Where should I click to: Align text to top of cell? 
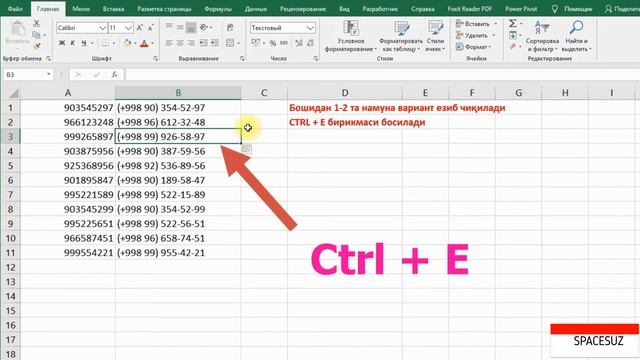169,27
